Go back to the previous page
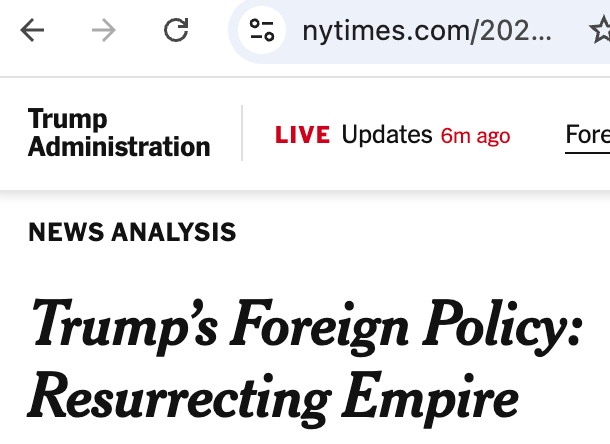The width and height of the screenshot is (610, 444). coord(32,32)
